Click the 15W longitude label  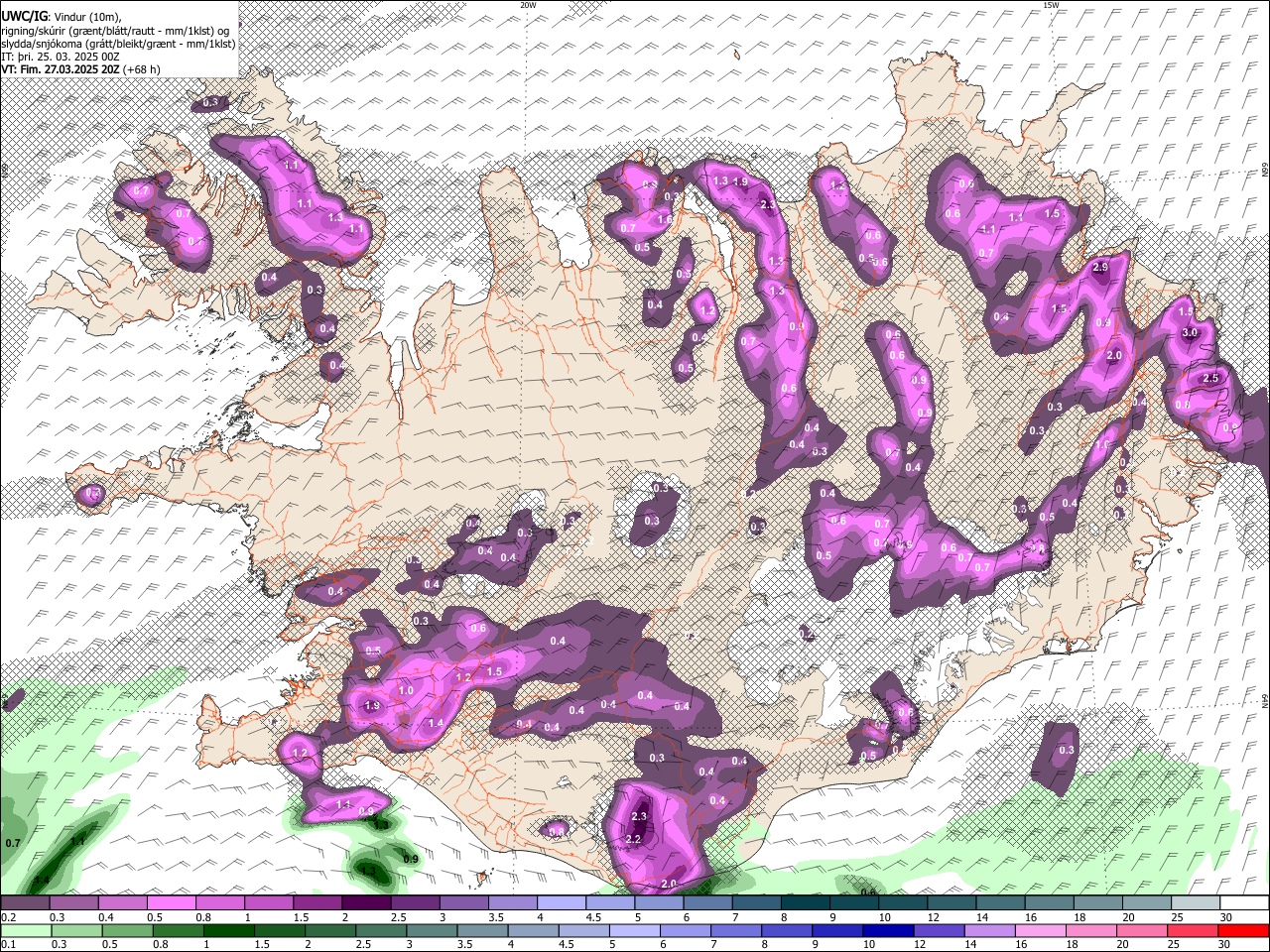click(x=1051, y=5)
